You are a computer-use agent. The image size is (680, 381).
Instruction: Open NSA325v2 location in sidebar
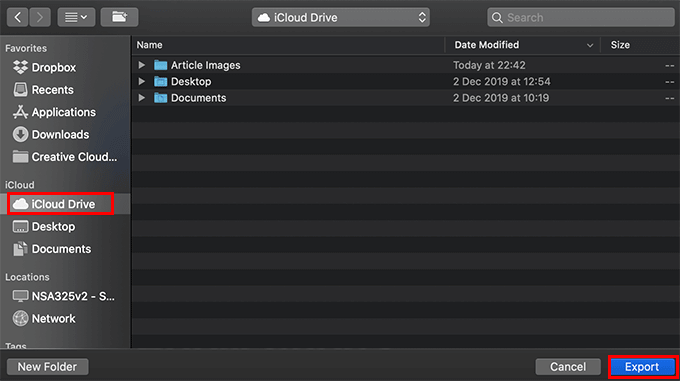(64, 296)
